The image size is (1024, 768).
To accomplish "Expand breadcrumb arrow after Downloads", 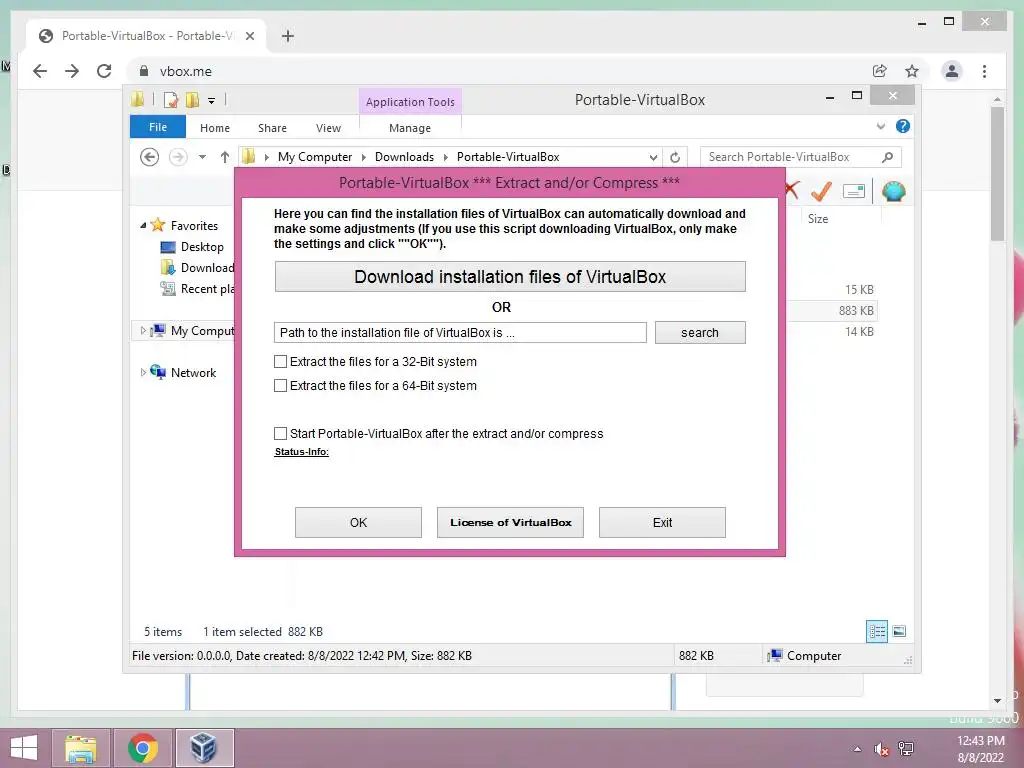I will 445,157.
